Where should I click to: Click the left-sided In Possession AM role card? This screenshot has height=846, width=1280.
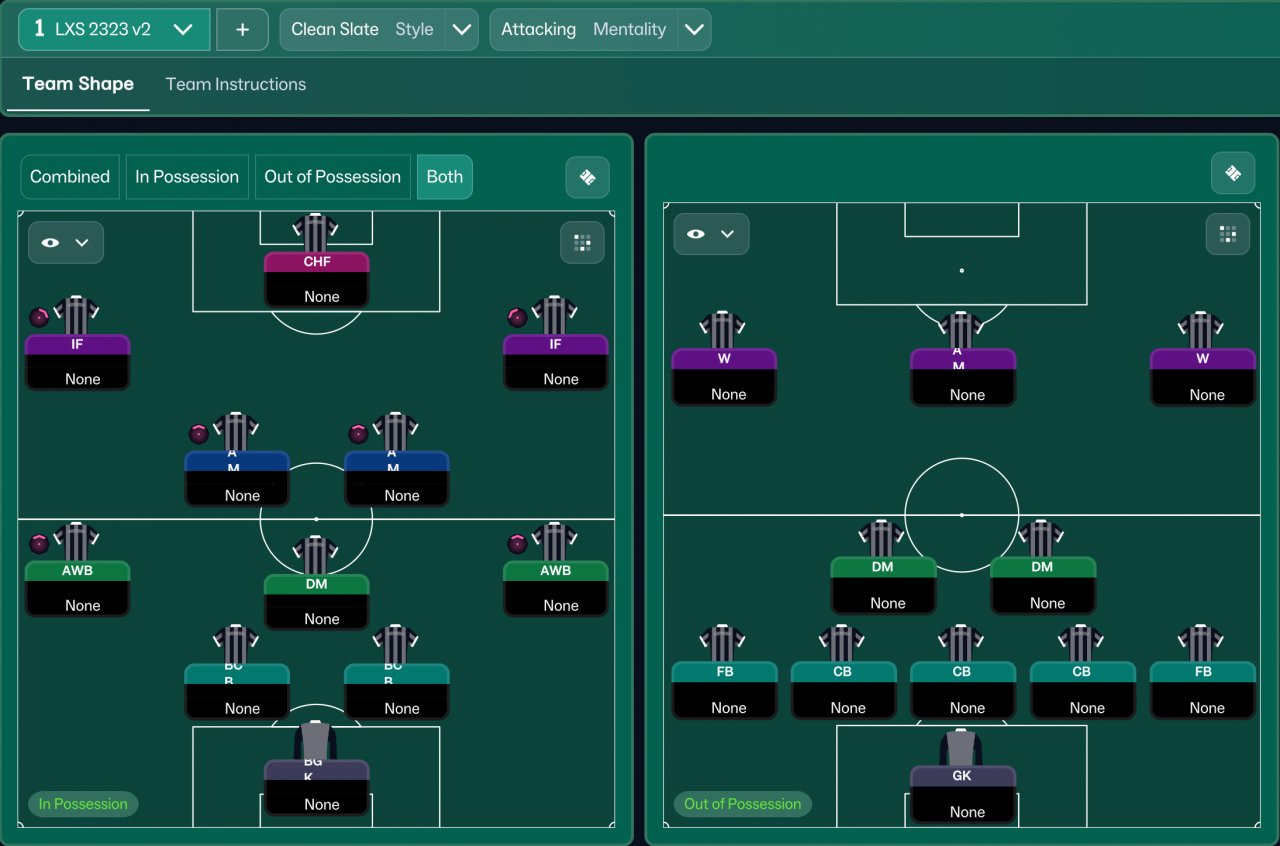(237, 478)
